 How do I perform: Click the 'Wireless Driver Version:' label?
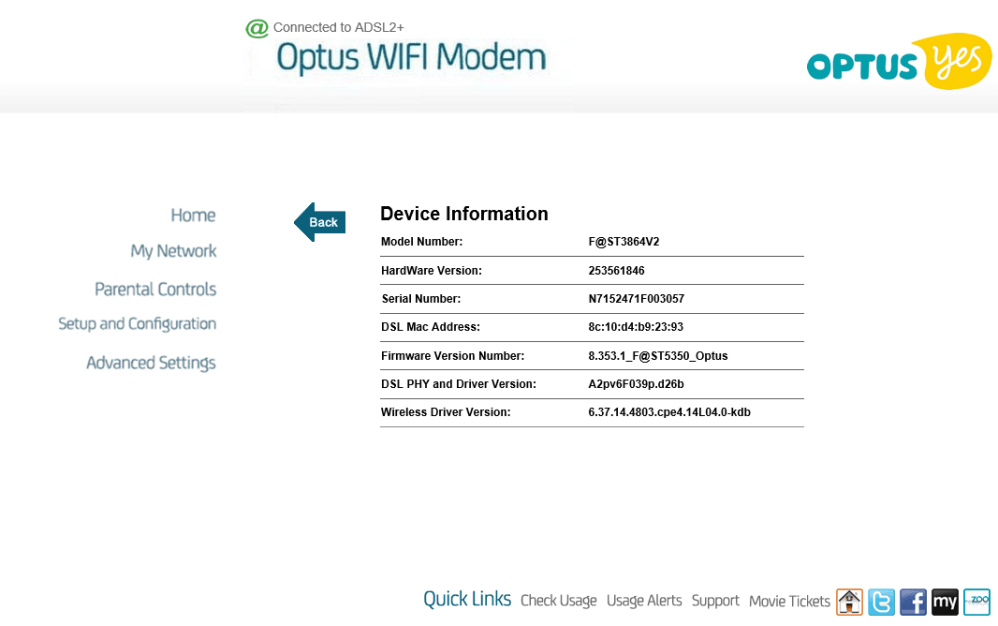(446, 412)
